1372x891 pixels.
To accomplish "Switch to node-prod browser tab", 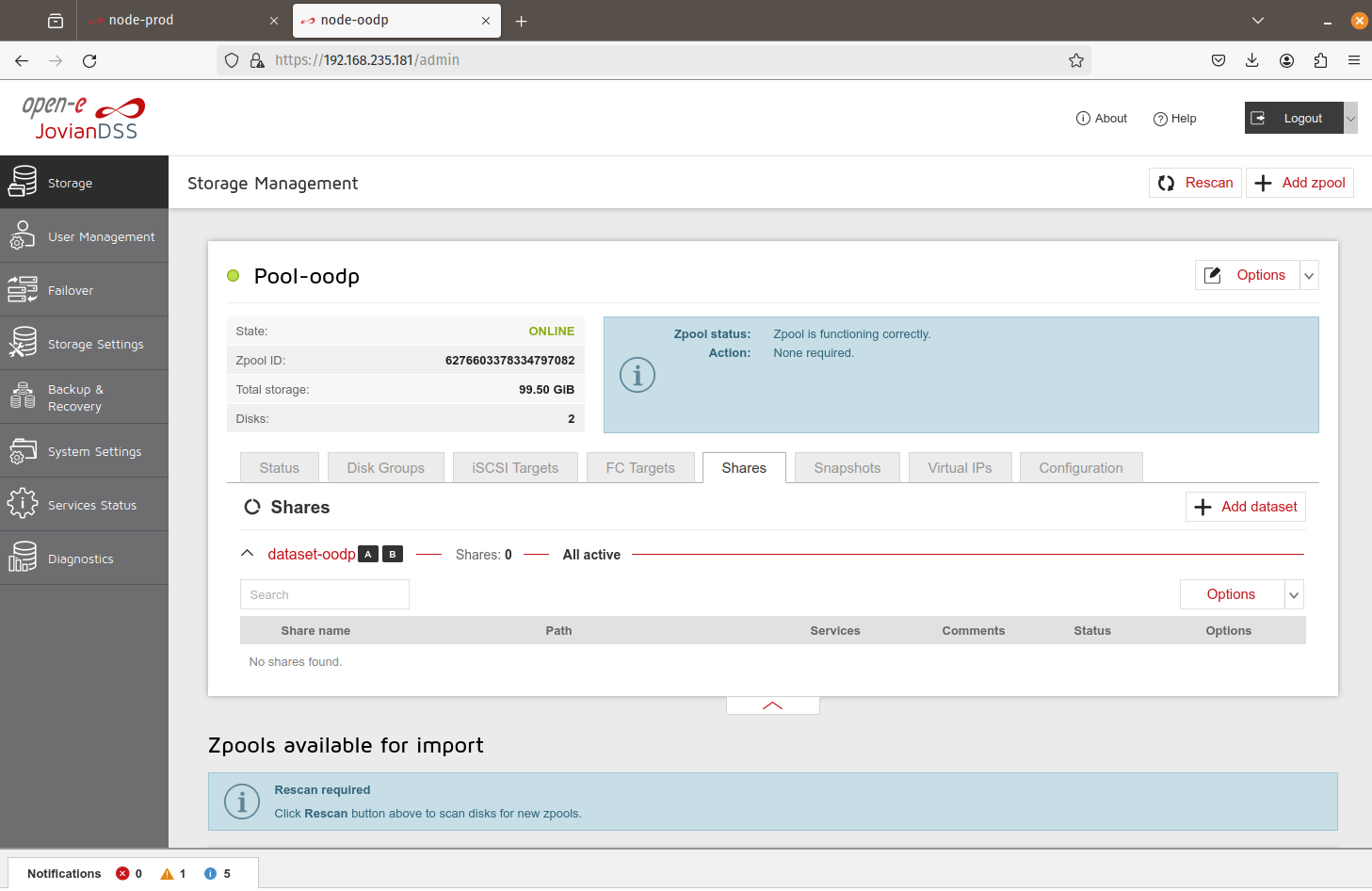I will 183,20.
